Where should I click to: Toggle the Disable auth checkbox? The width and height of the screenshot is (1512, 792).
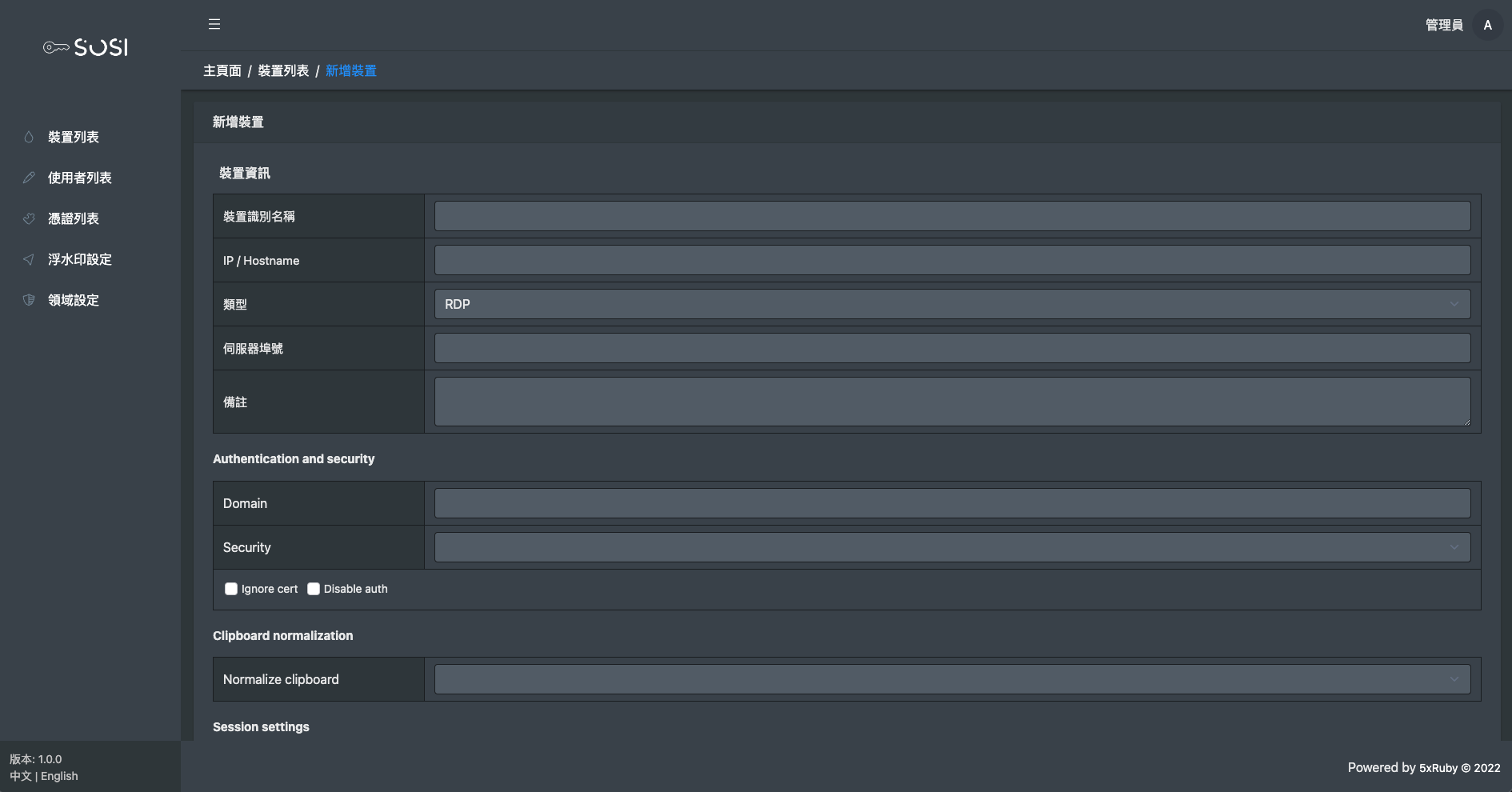314,589
